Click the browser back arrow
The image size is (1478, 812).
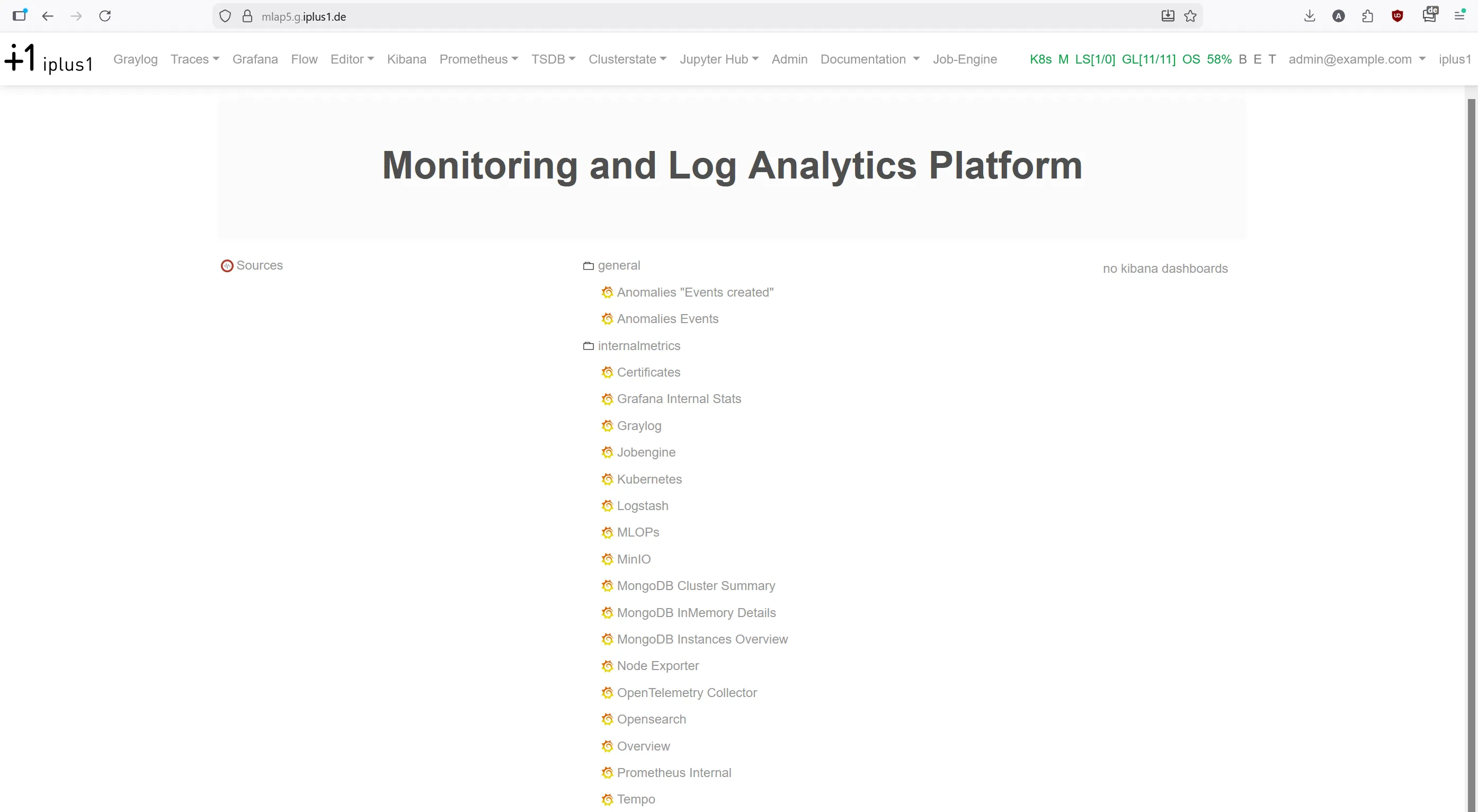click(x=48, y=16)
